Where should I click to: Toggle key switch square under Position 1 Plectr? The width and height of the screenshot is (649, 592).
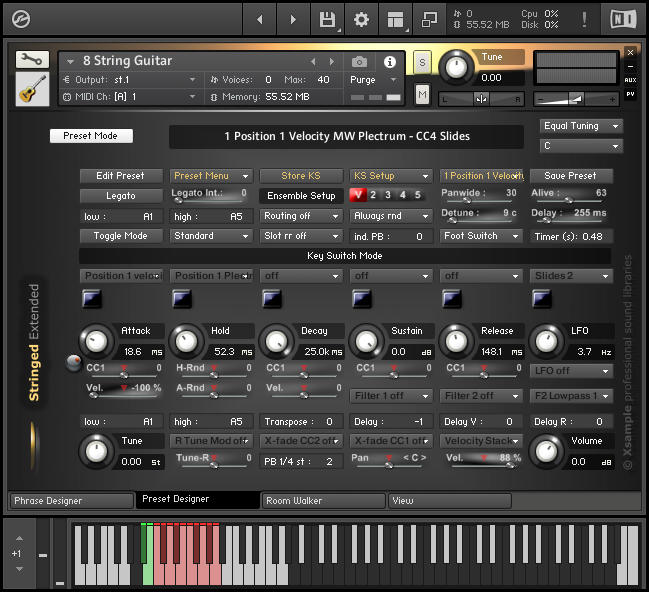(182, 298)
